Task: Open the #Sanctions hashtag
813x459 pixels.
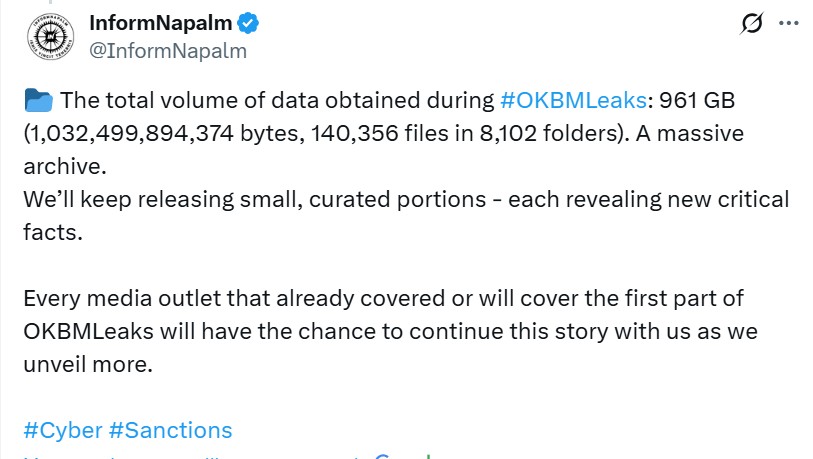Action: 170,430
